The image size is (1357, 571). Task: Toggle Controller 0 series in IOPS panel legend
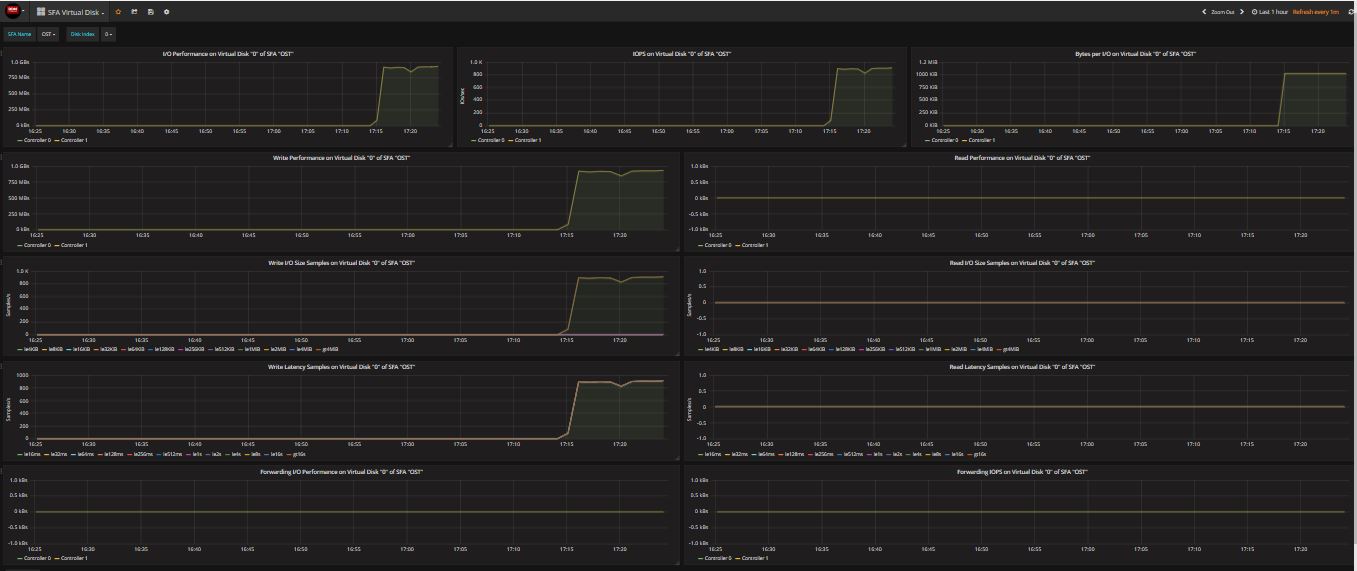[491, 141]
